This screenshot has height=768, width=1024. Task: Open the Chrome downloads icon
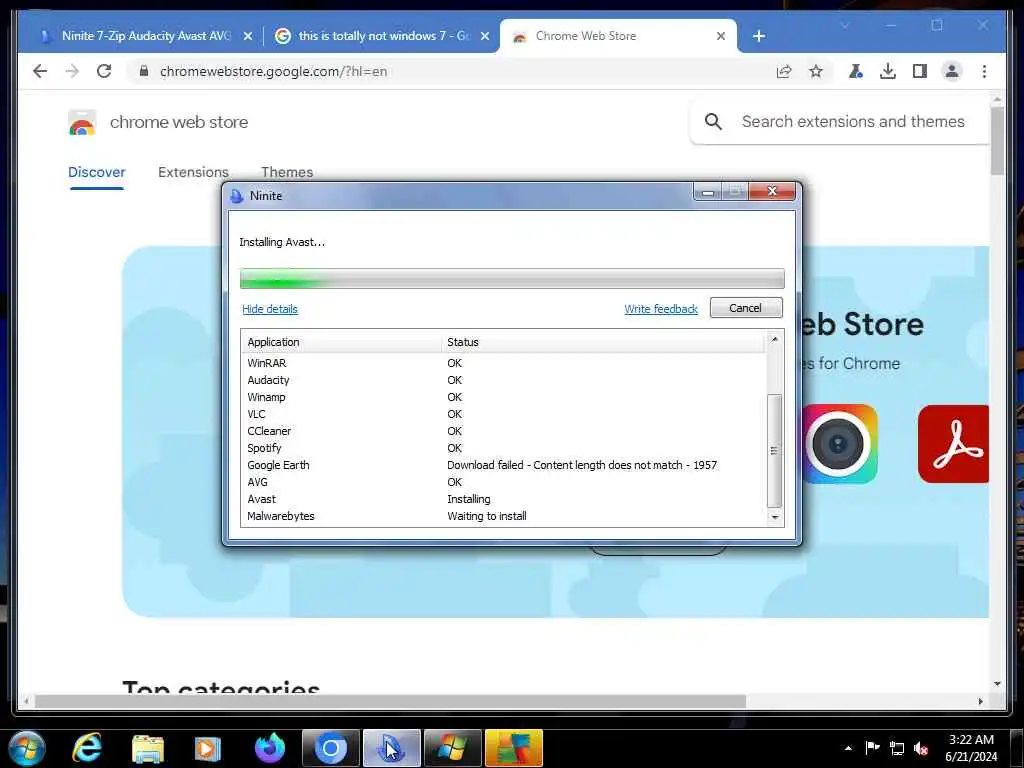[x=888, y=71]
